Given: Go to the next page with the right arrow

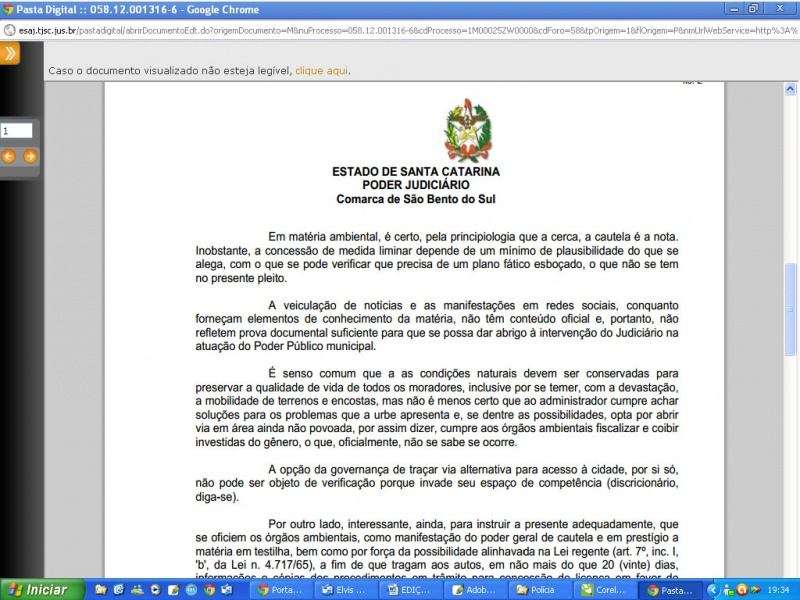Looking at the screenshot, I should (x=30, y=156).
